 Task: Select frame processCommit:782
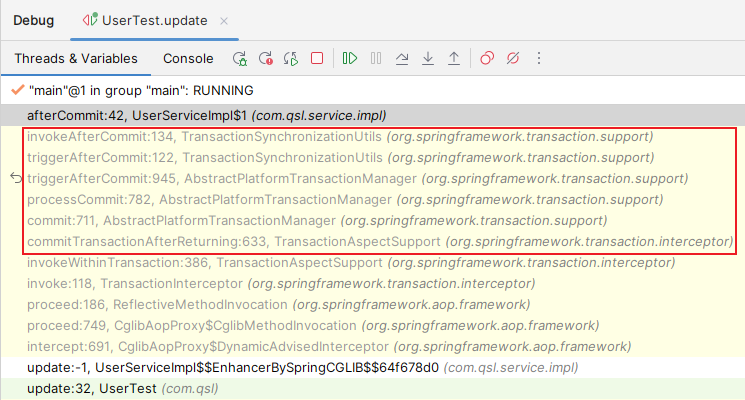373,200
